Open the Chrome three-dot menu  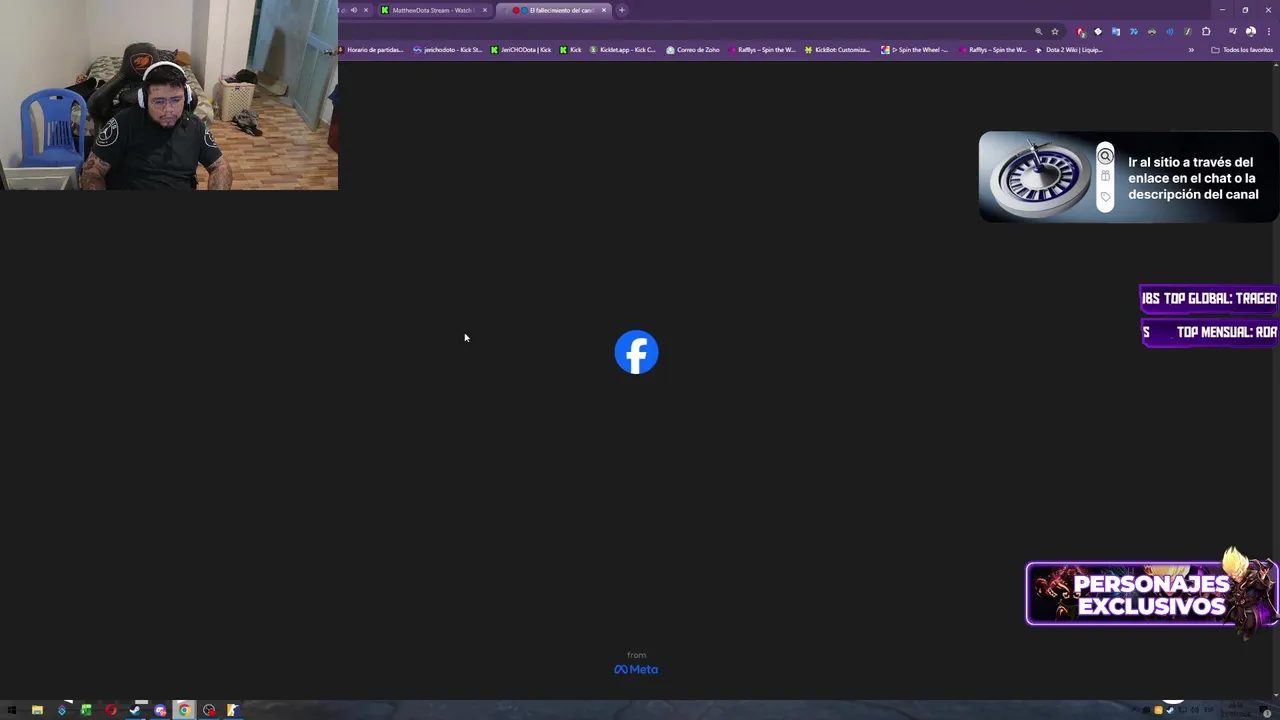pos(1269,31)
